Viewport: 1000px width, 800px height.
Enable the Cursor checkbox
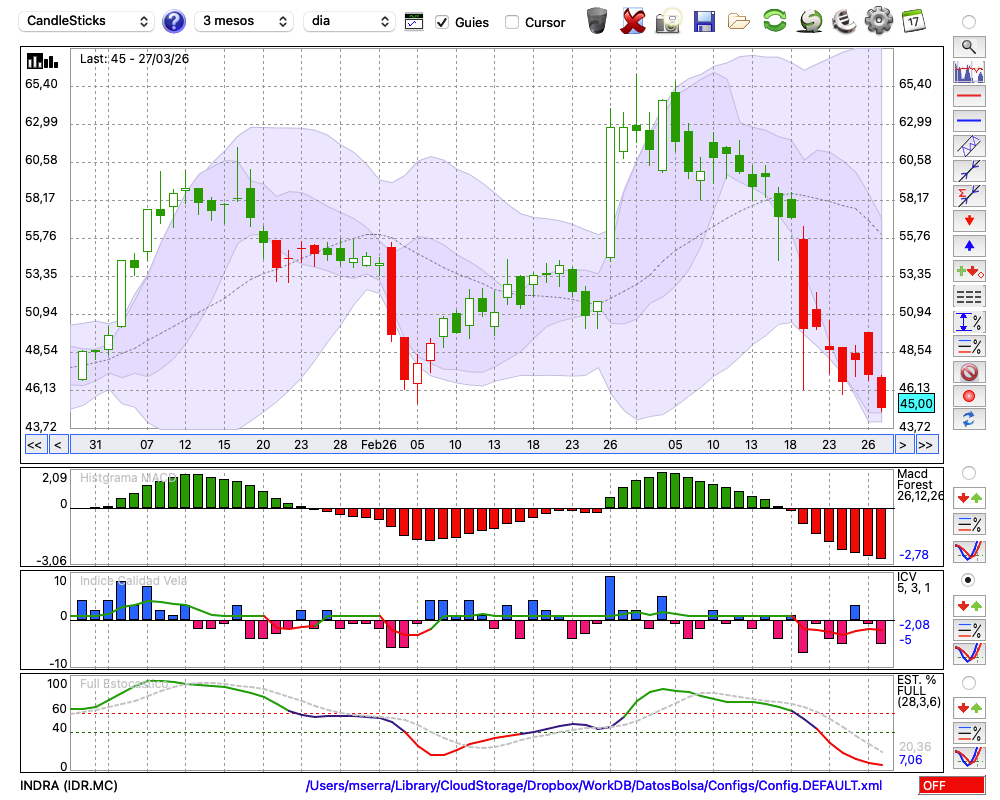coord(512,22)
